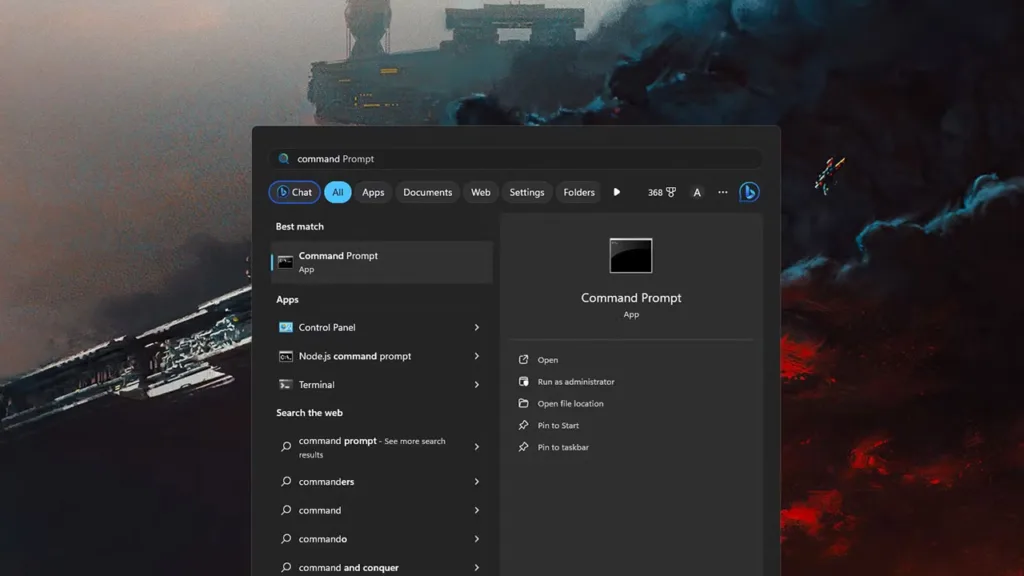
Task: Click the search icon beside 'commanders'
Action: coord(286,481)
